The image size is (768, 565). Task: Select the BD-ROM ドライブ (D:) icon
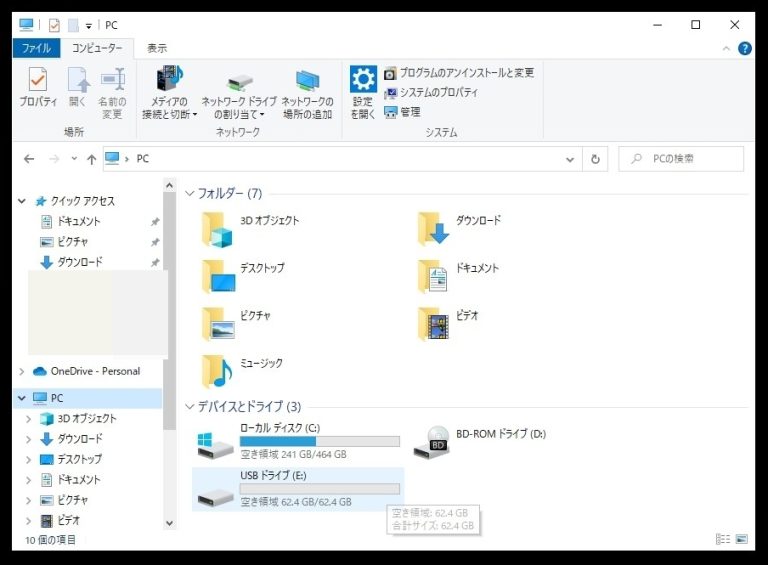(x=431, y=443)
